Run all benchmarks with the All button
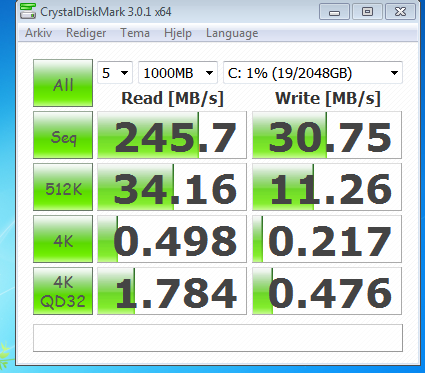 pyautogui.click(x=63, y=83)
